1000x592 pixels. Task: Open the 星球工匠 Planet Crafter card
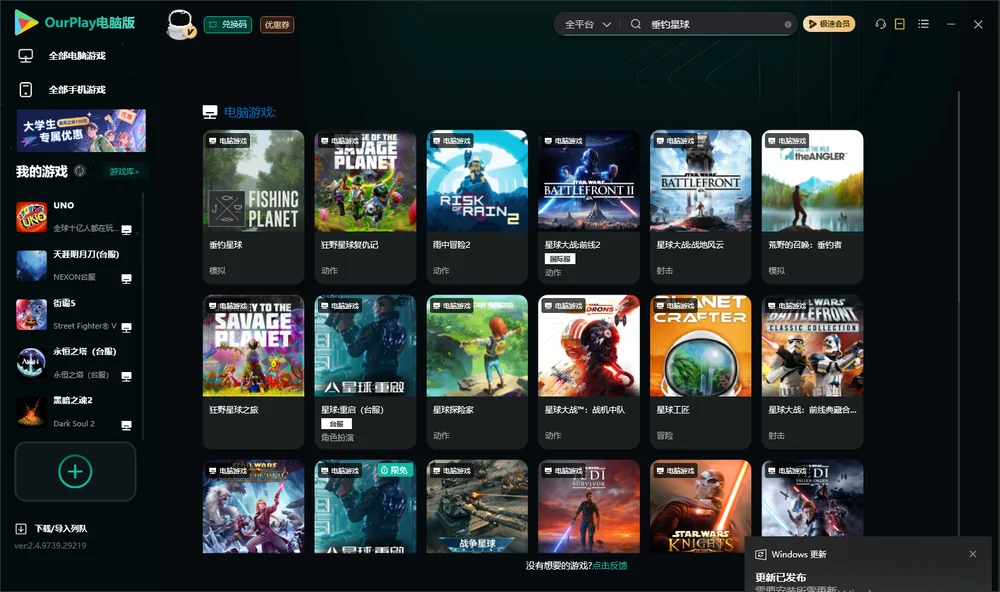tap(700, 372)
